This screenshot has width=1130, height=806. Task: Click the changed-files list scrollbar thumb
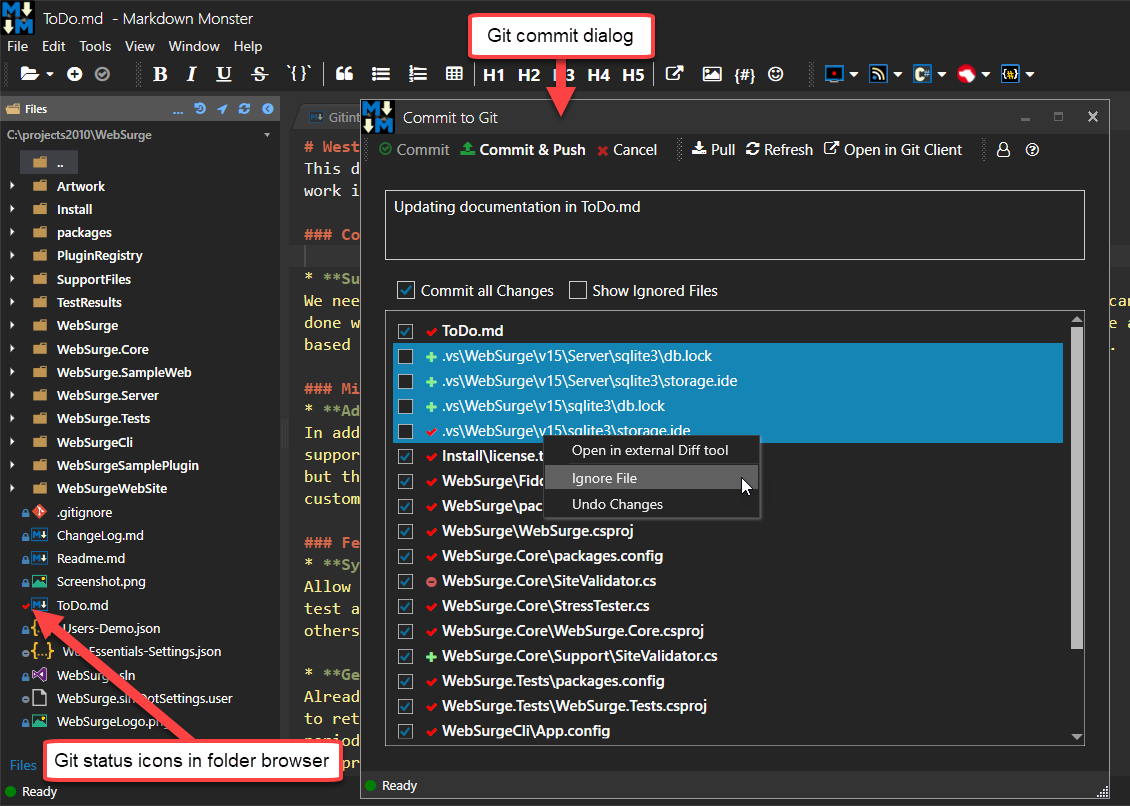click(1077, 488)
